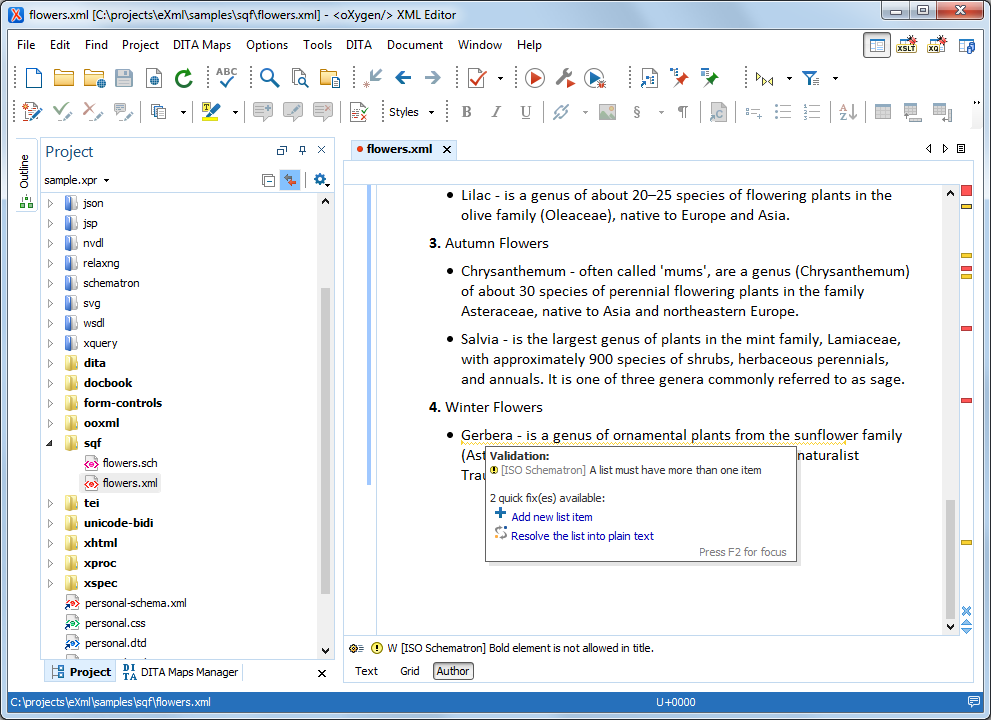Open the Tools menu
This screenshot has width=991, height=720.
(x=317, y=45)
